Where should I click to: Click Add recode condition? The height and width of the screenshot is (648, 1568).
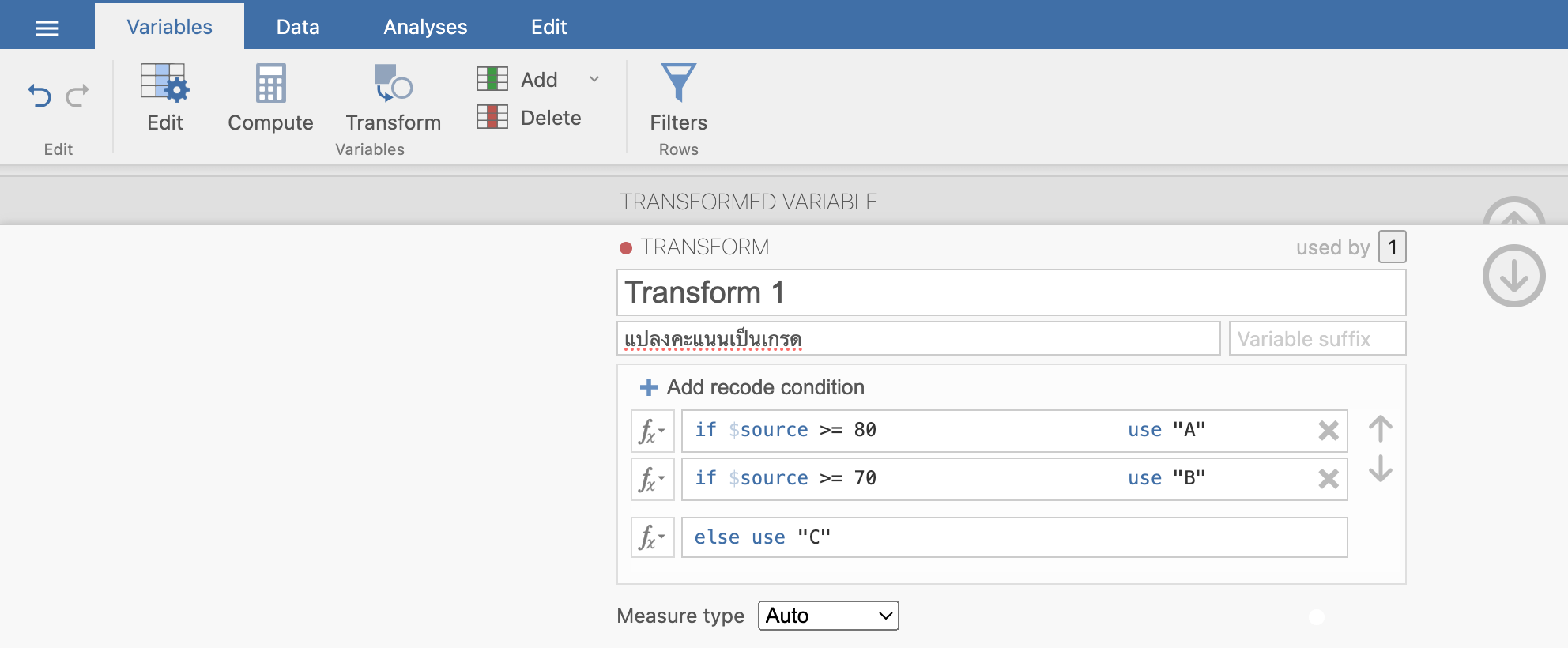(x=752, y=387)
